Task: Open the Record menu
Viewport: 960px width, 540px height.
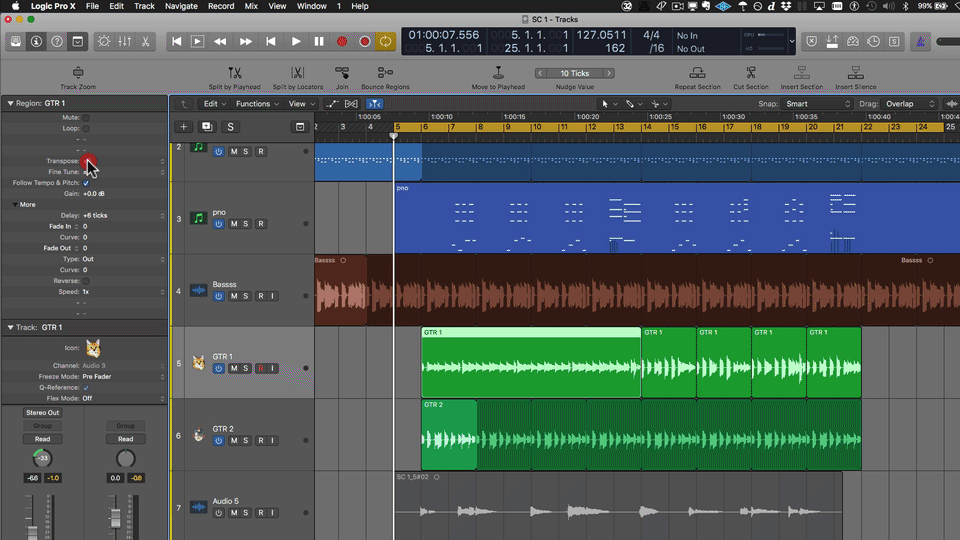Action: (220, 6)
